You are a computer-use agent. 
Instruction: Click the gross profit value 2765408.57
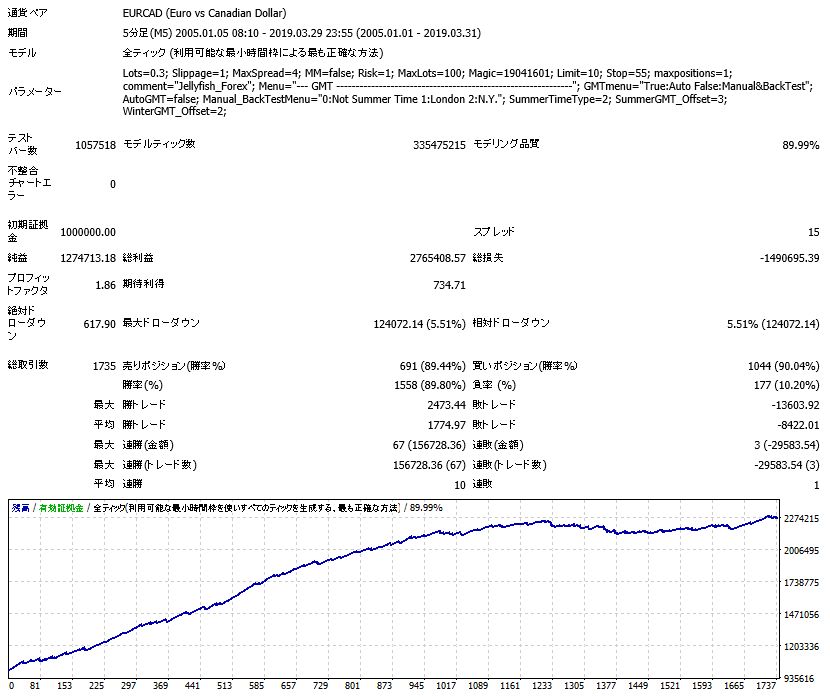click(x=438, y=258)
